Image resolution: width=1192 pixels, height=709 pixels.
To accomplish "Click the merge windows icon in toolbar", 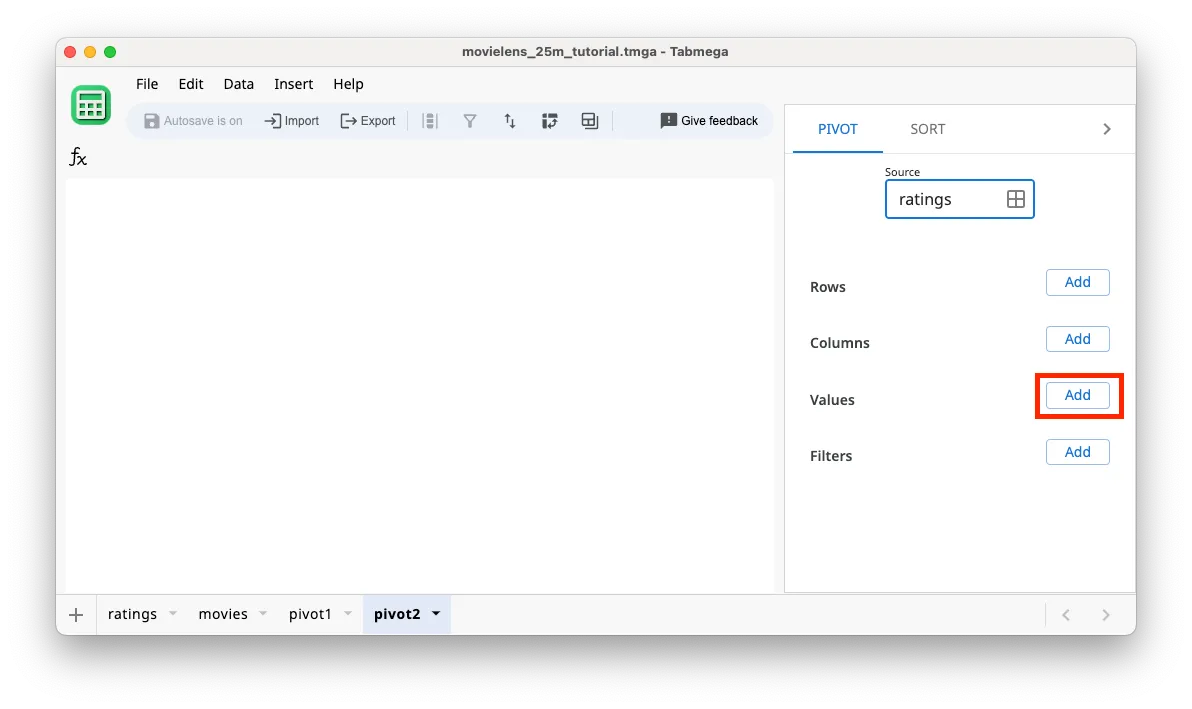I will [589, 120].
